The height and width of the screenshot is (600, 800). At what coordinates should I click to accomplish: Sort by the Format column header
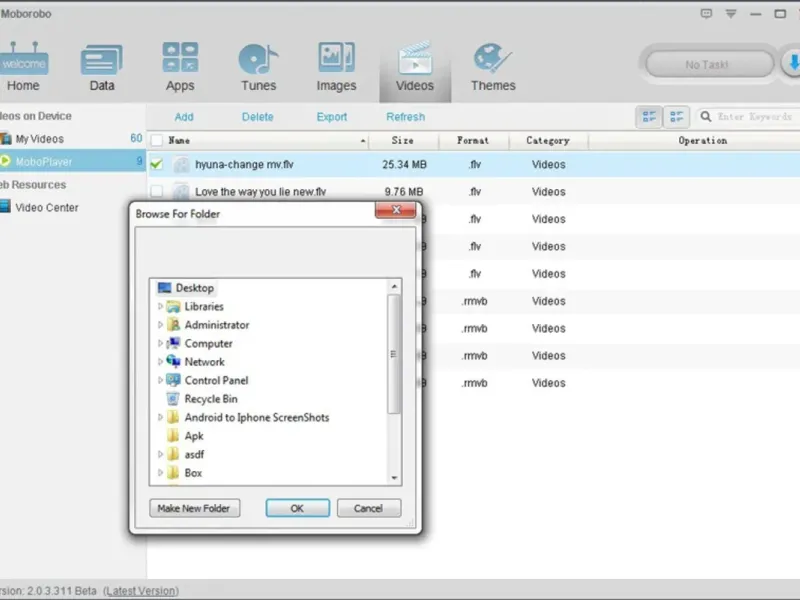point(473,140)
